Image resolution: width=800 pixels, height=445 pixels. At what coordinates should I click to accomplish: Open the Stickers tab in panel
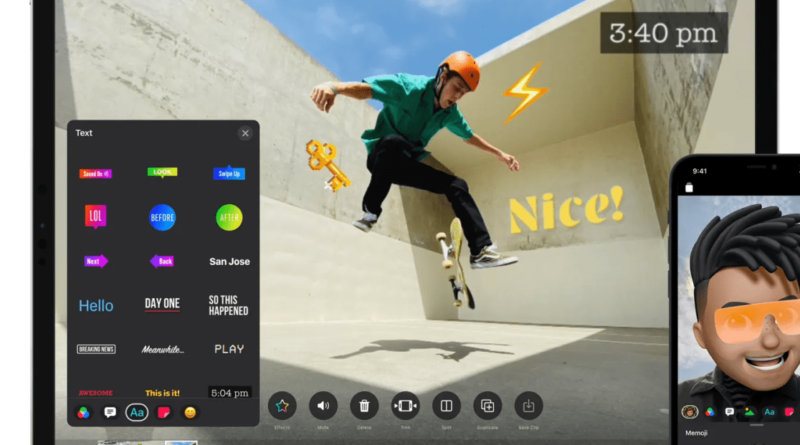point(164,412)
